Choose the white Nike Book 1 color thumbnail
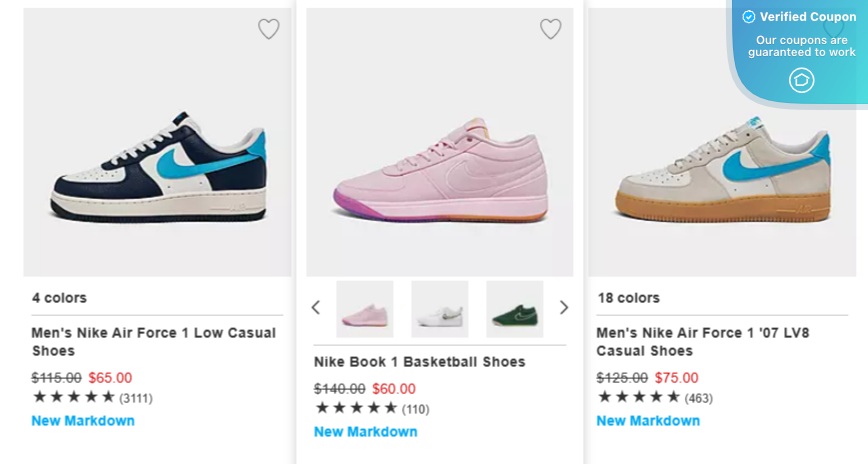 tap(440, 309)
